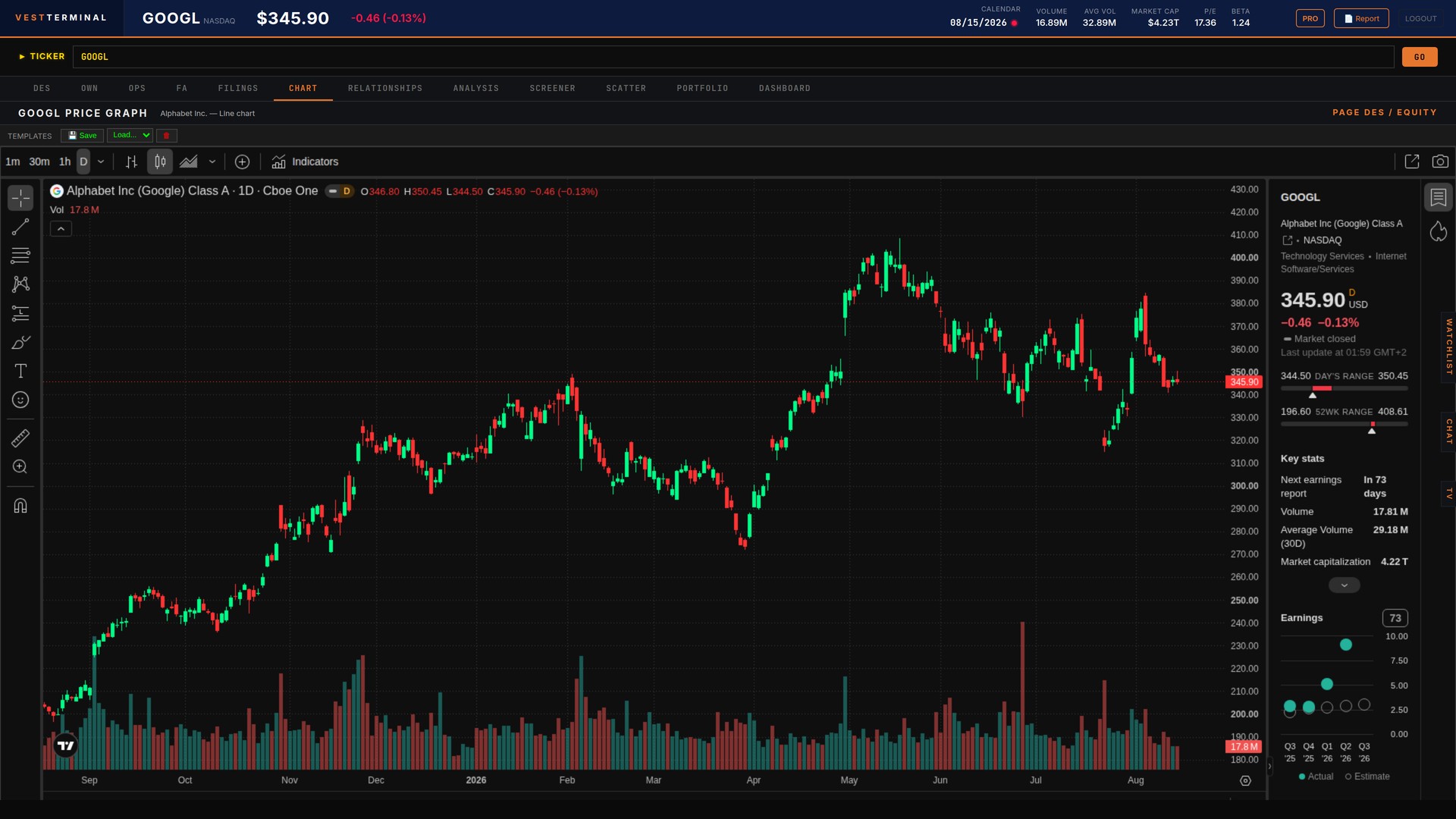Open the FILINGS tab
The height and width of the screenshot is (819, 1456).
click(238, 89)
